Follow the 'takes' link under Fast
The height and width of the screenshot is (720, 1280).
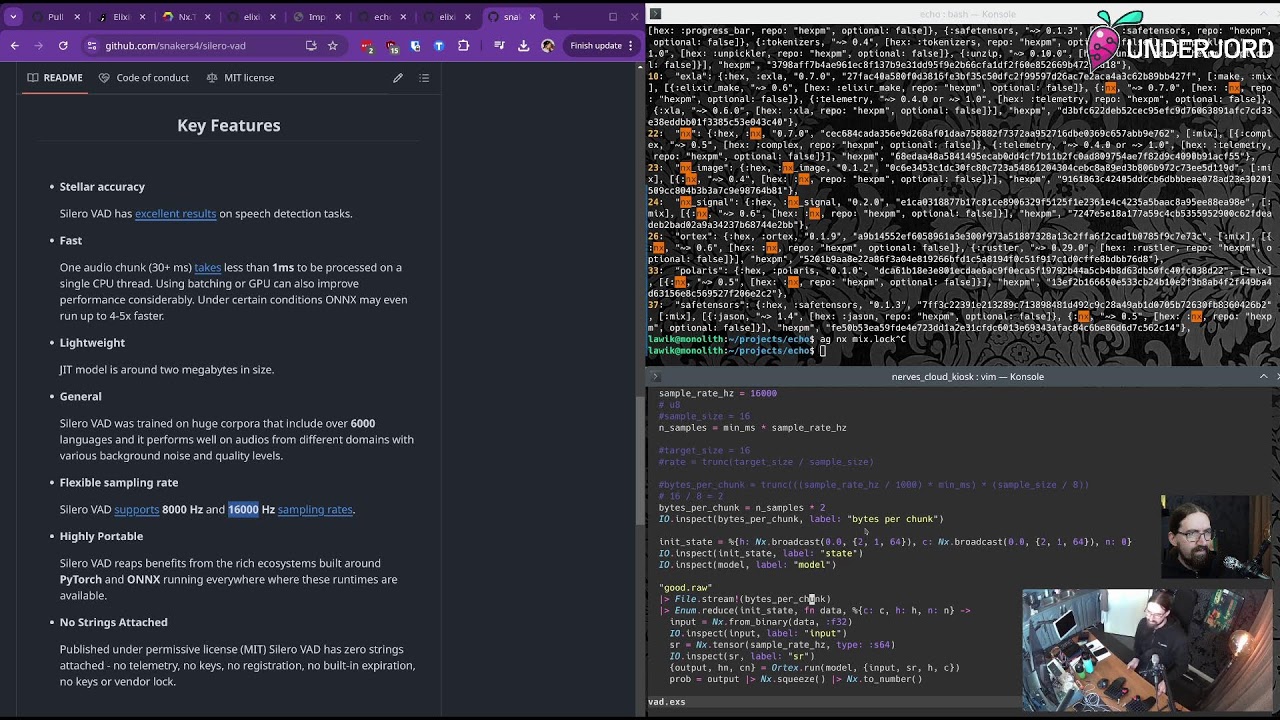pos(207,267)
